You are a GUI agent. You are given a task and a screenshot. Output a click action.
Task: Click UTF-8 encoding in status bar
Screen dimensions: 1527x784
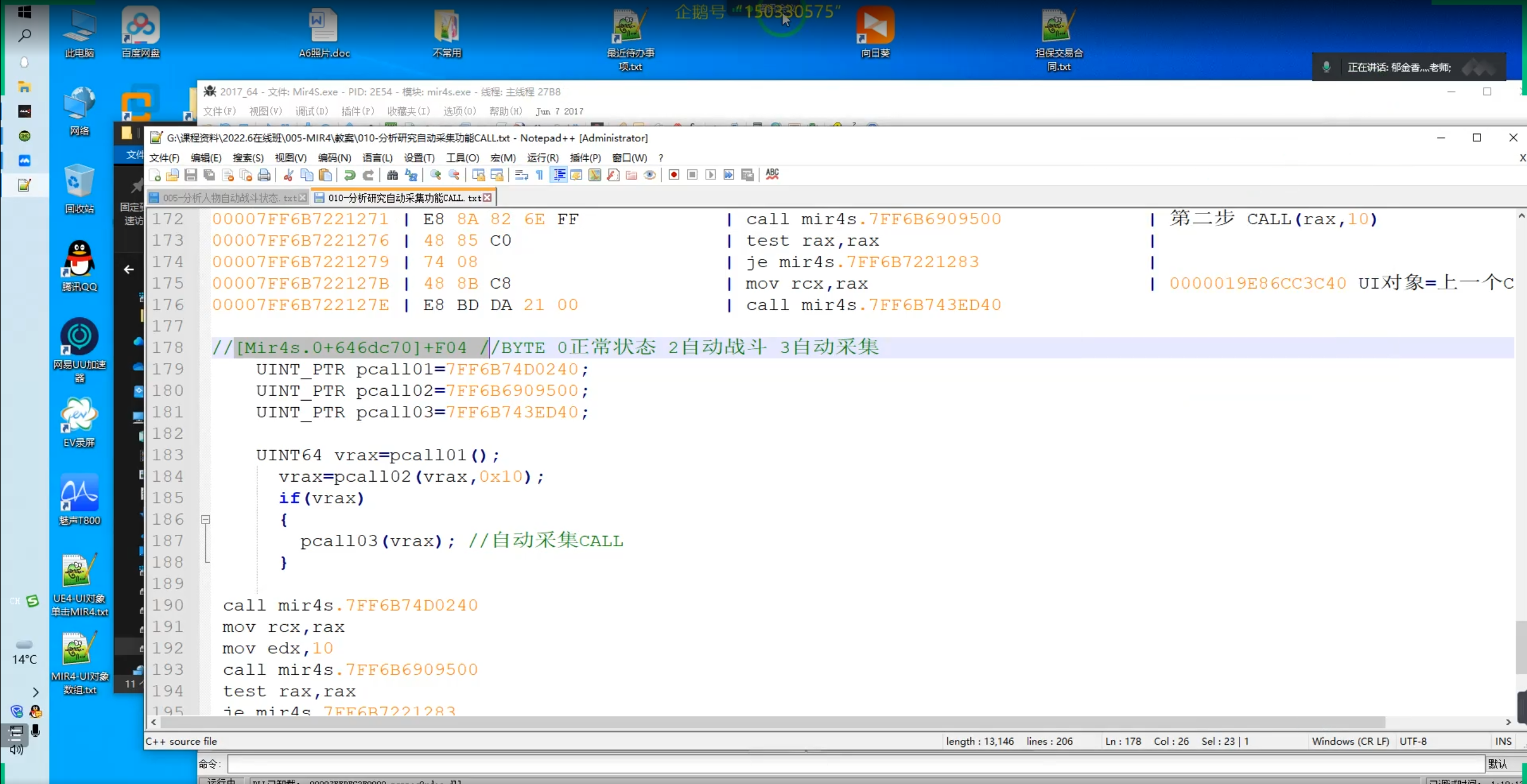pyautogui.click(x=1412, y=741)
